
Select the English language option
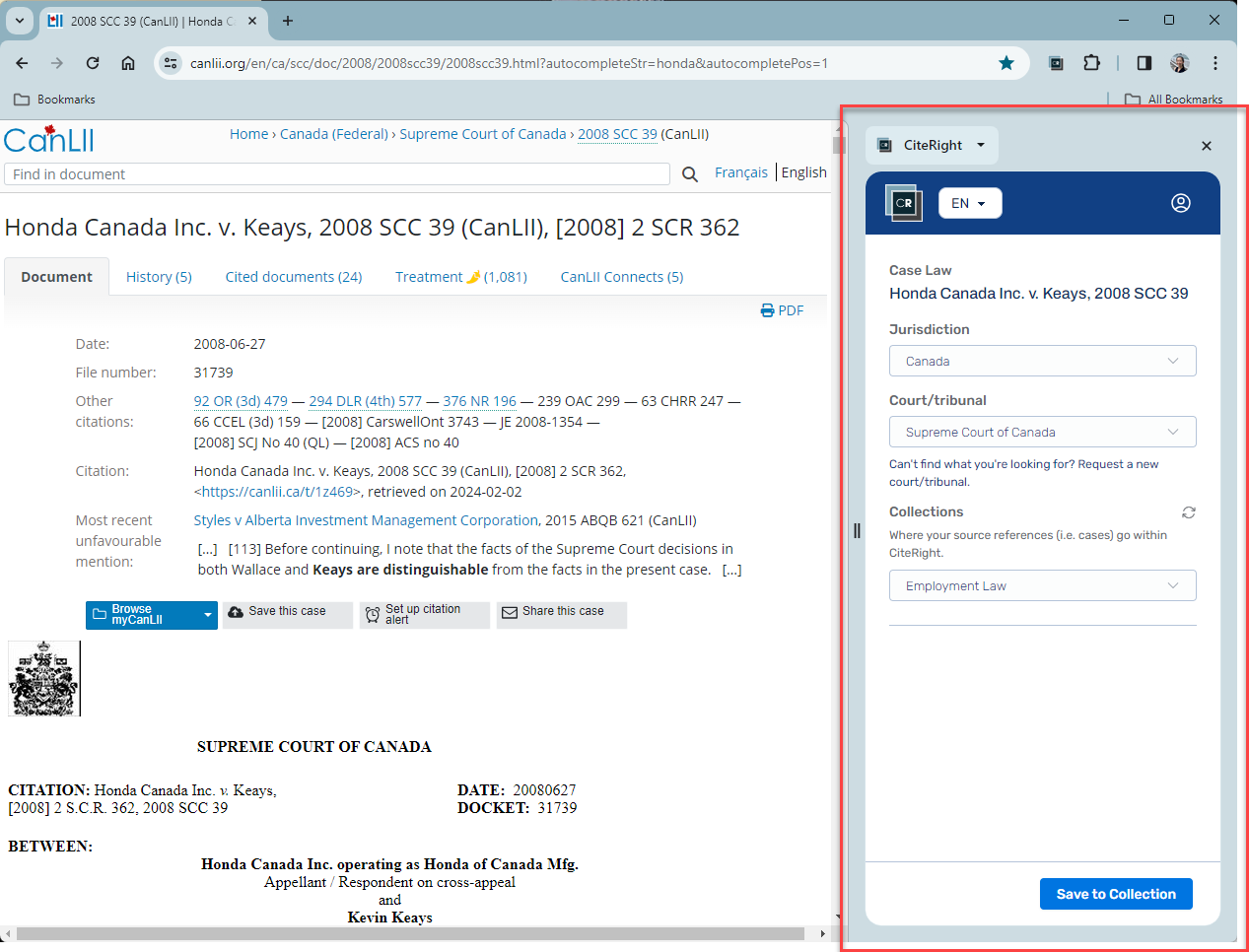click(804, 172)
